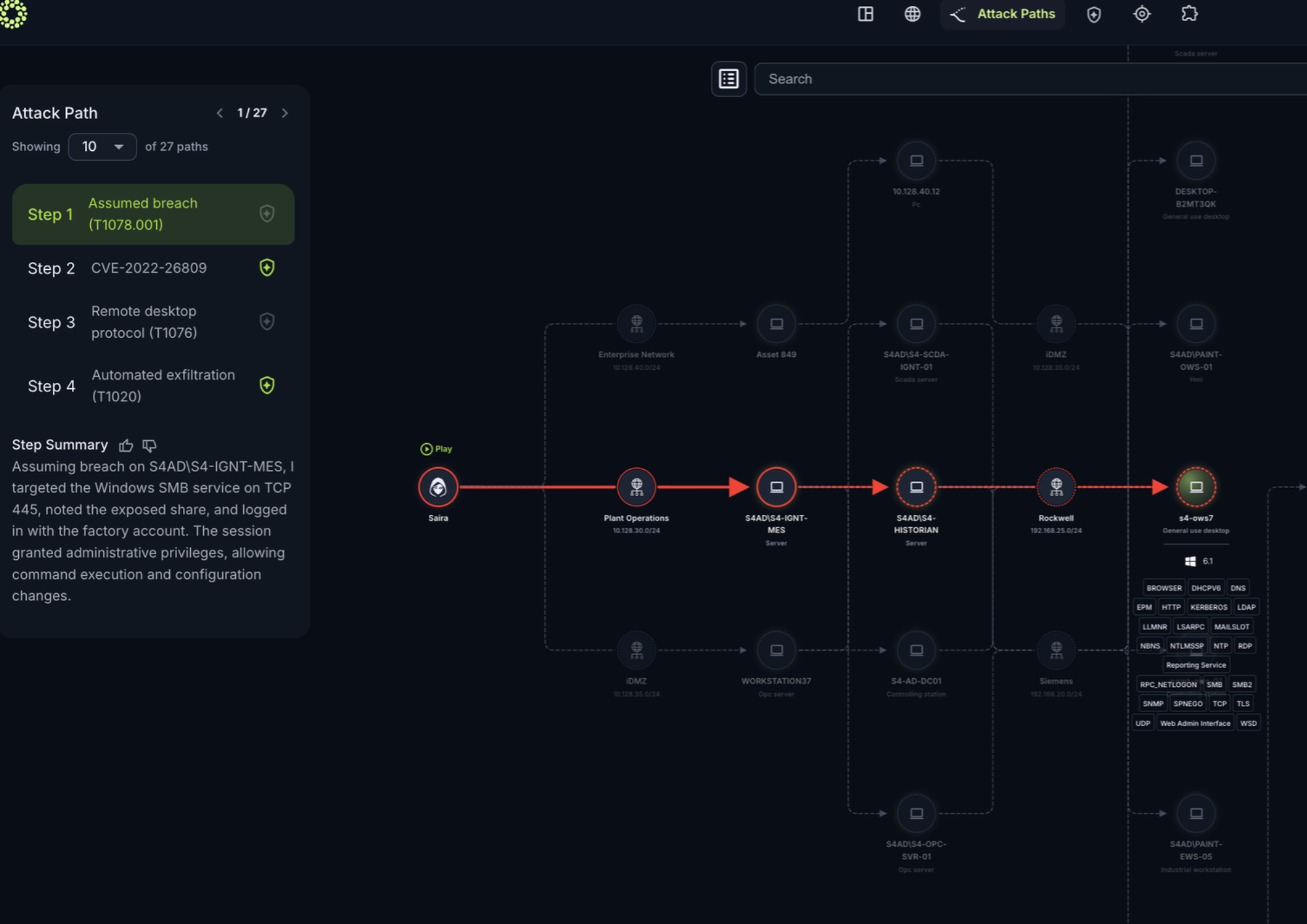Screen dimensions: 1307x924
Task: Open the globe network view icon
Action: [x=912, y=14]
